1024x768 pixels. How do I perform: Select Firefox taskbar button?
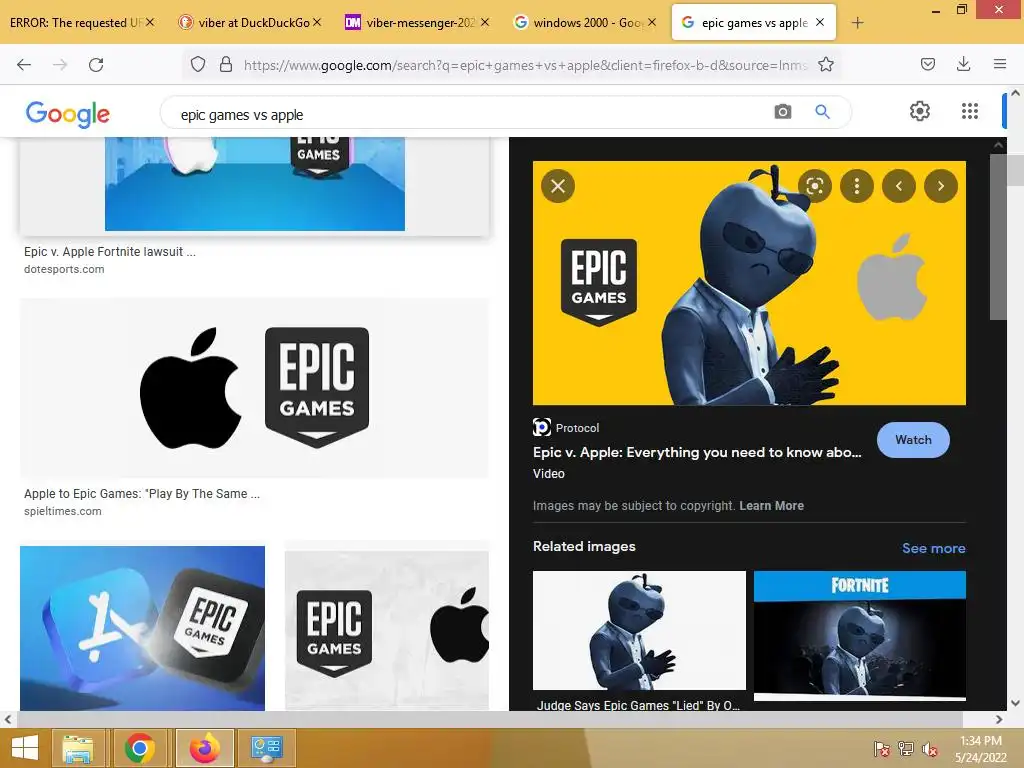coord(204,748)
